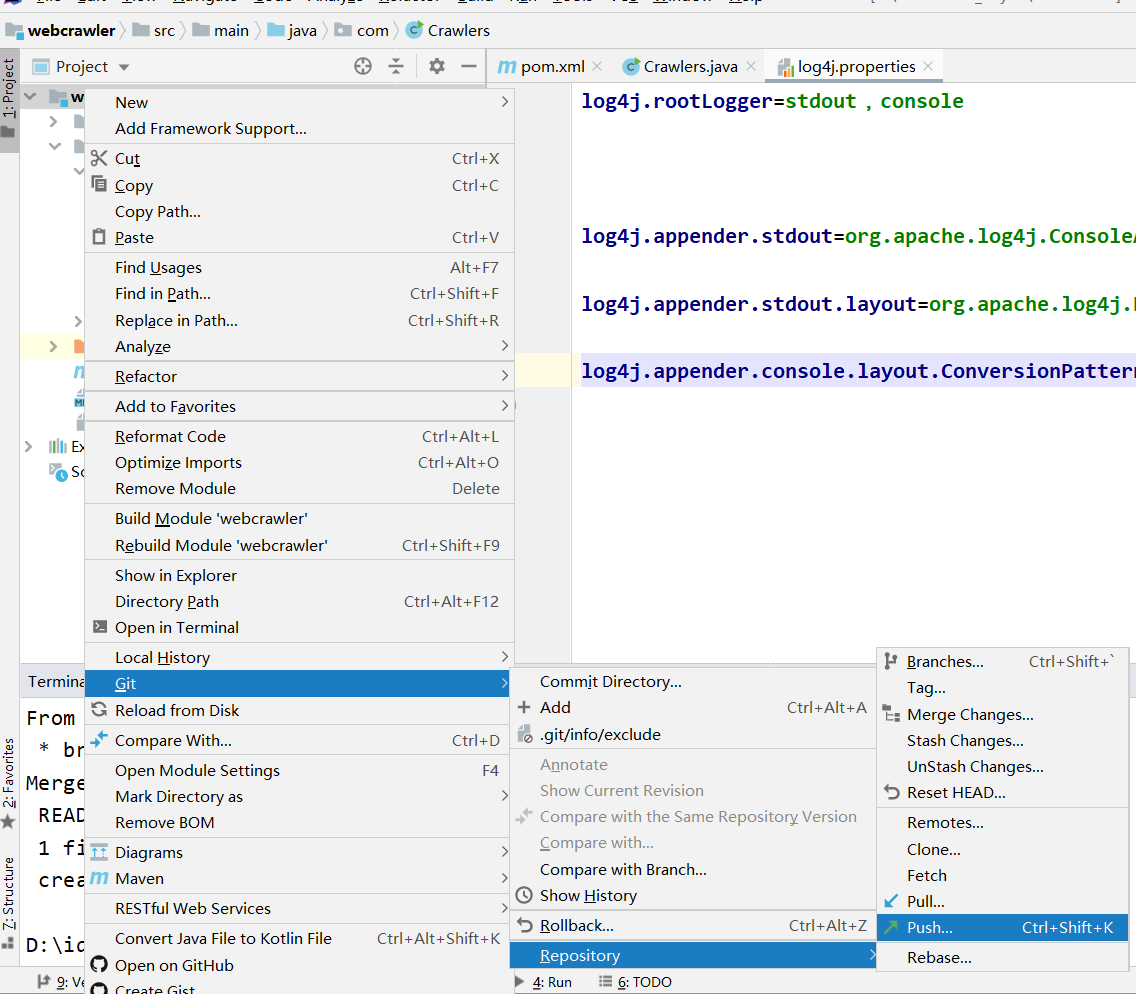The height and width of the screenshot is (994, 1136).
Task: Click the locate/select opened file target icon
Action: point(363,66)
